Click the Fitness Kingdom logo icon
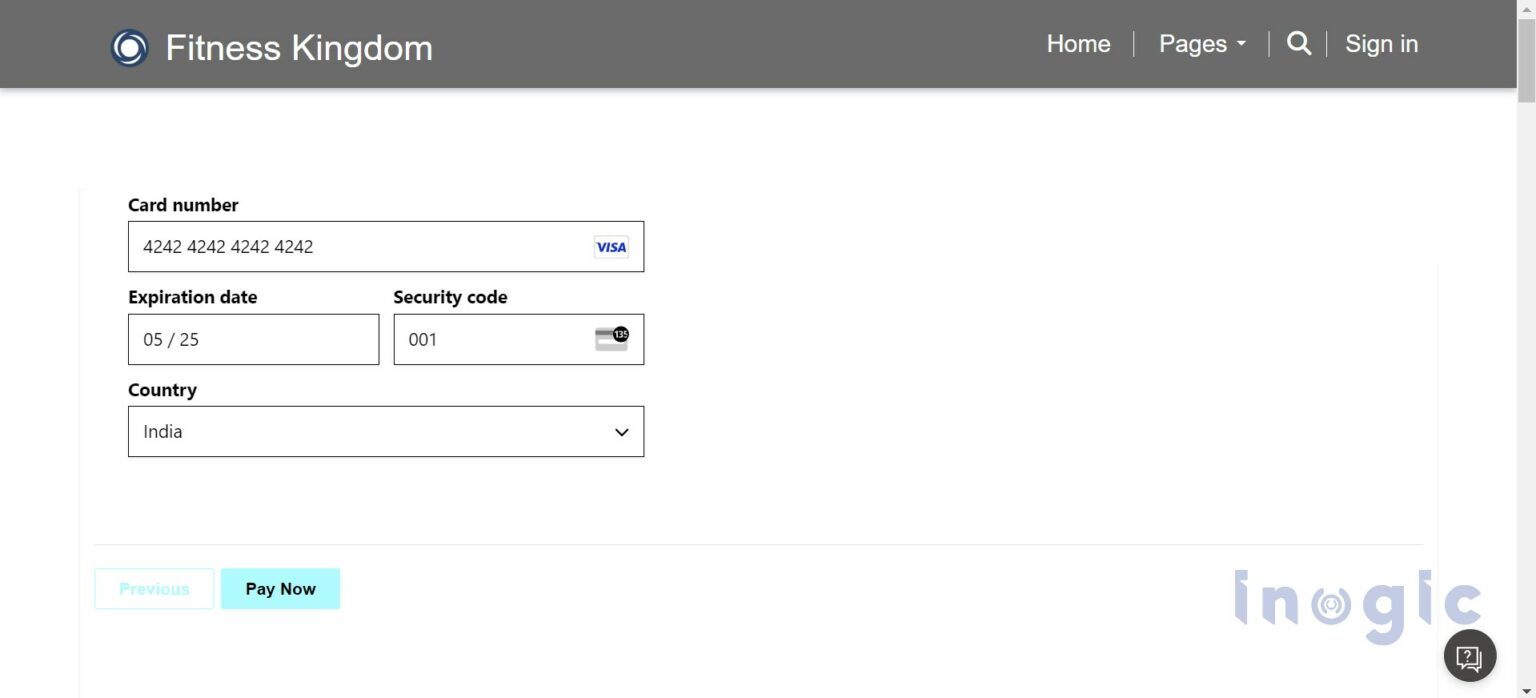Screen dimensions: 1536x698 (x=129, y=45)
